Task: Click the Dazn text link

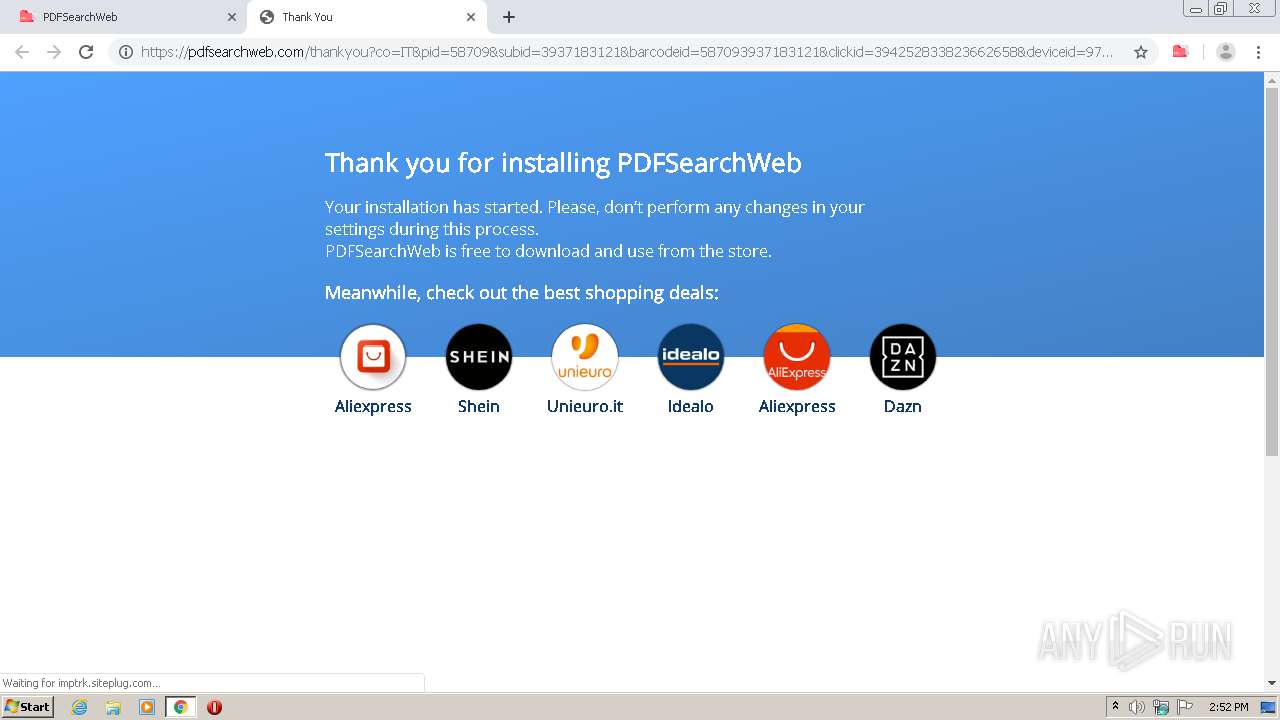Action: [903, 406]
